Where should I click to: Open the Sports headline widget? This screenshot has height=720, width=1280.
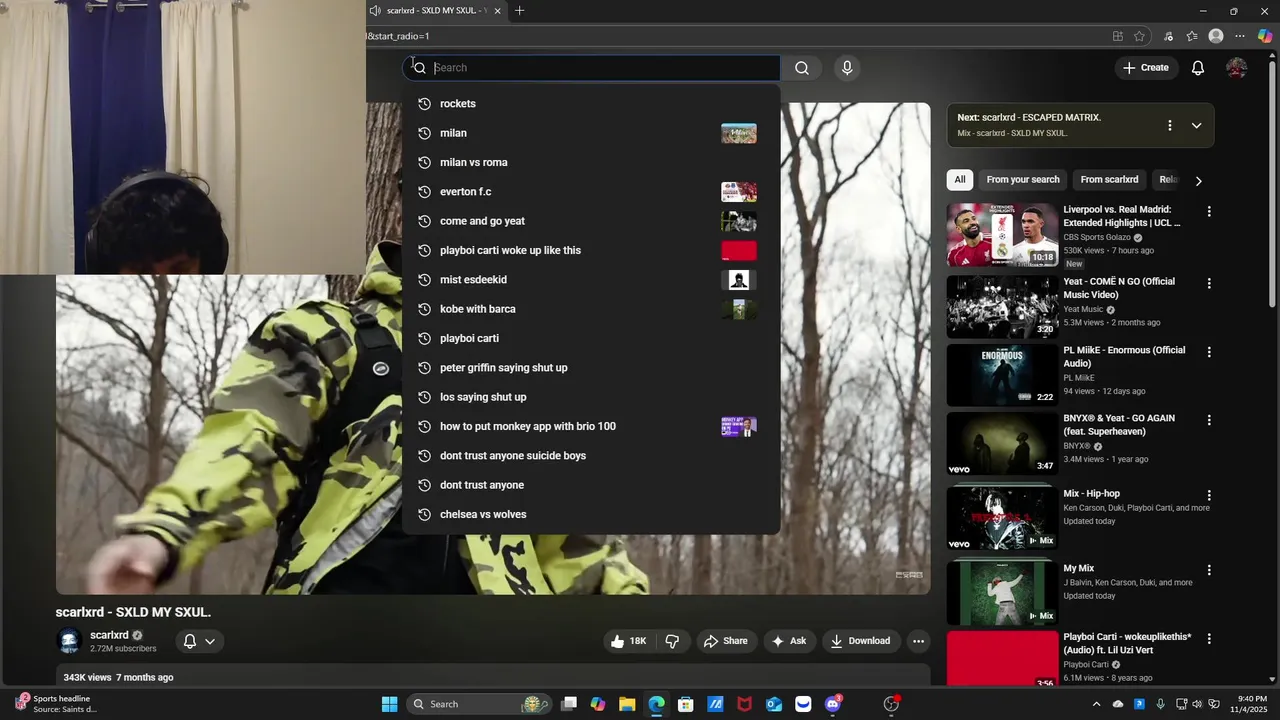tap(58, 704)
